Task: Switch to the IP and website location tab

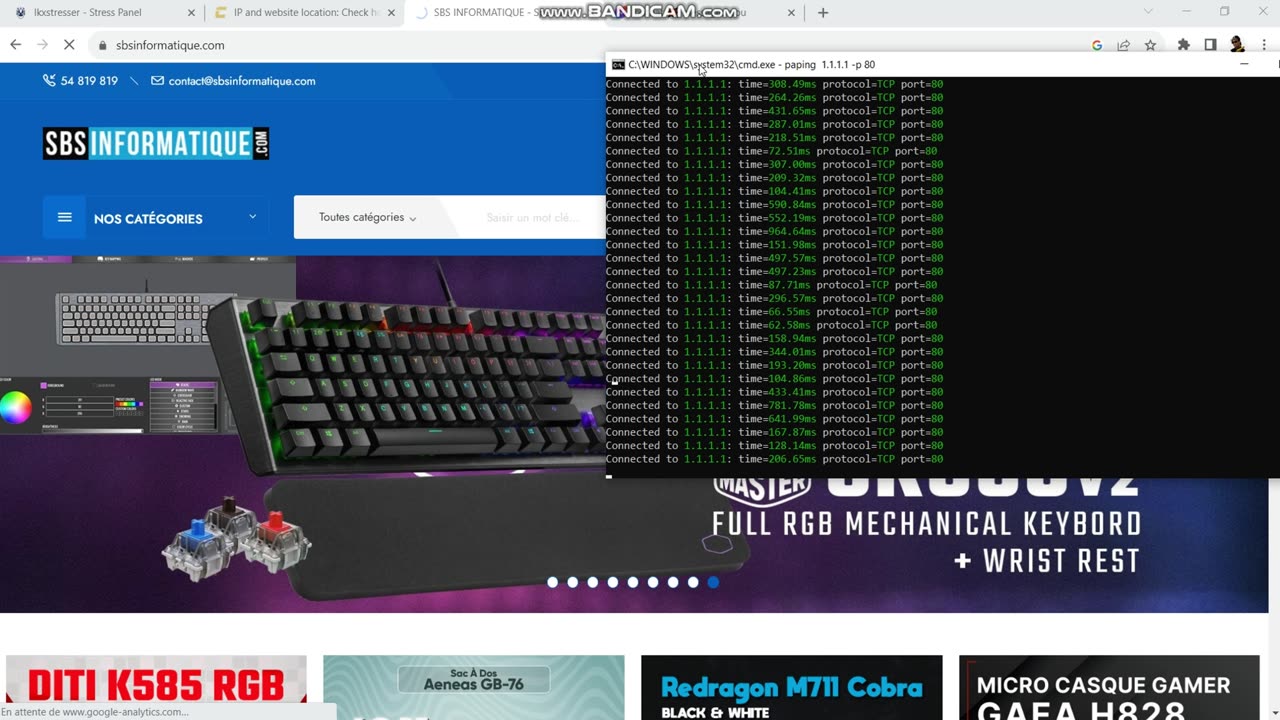Action: (304, 13)
